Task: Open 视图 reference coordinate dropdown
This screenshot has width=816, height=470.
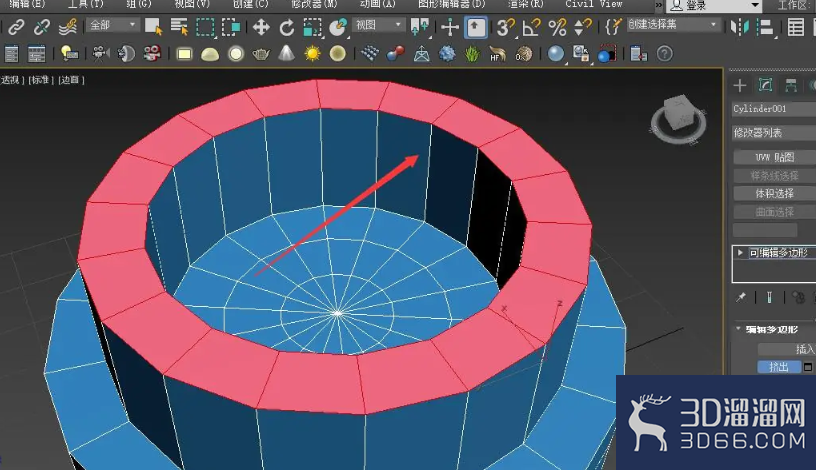Action: point(378,25)
